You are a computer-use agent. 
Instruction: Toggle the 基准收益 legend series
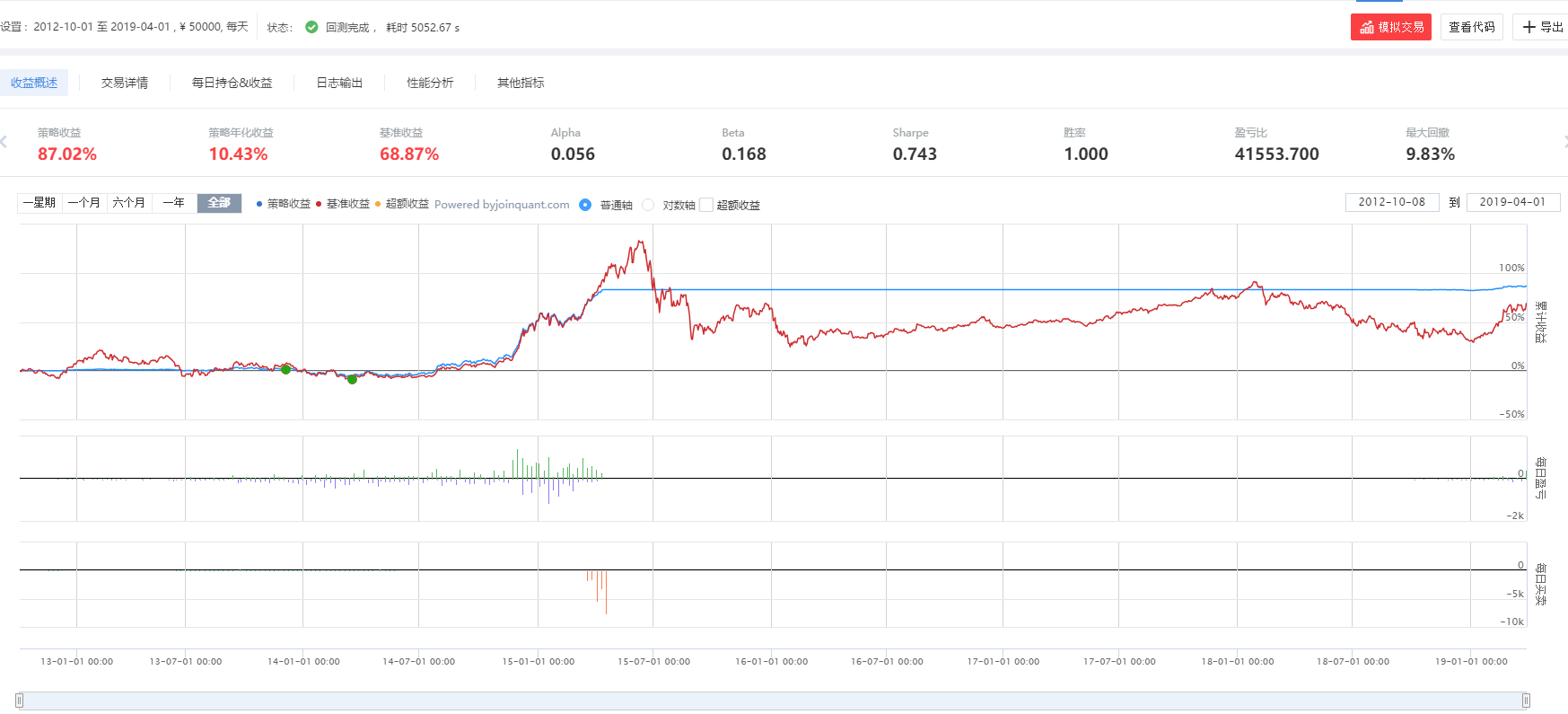[343, 204]
